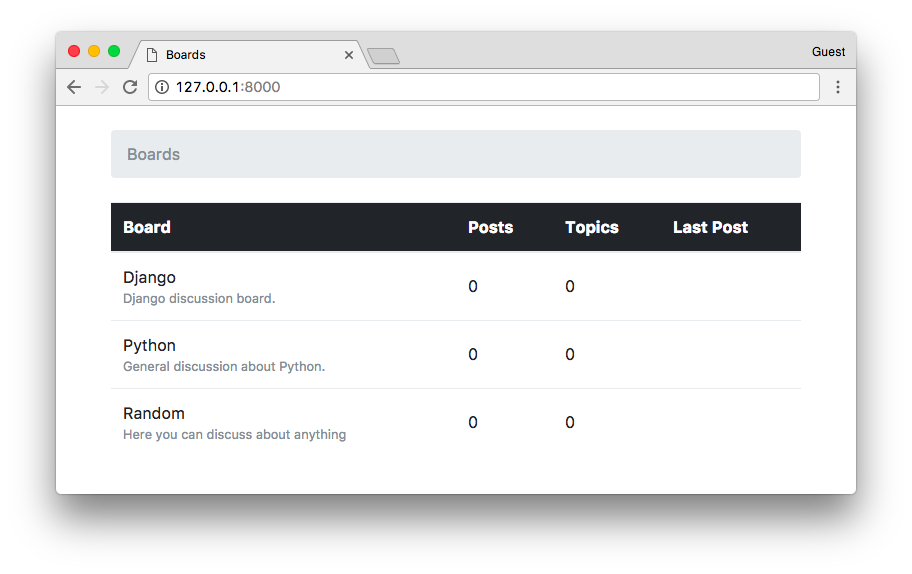Click the page icon on the Boards tab
Screen dimensions: 912x574
(x=152, y=55)
